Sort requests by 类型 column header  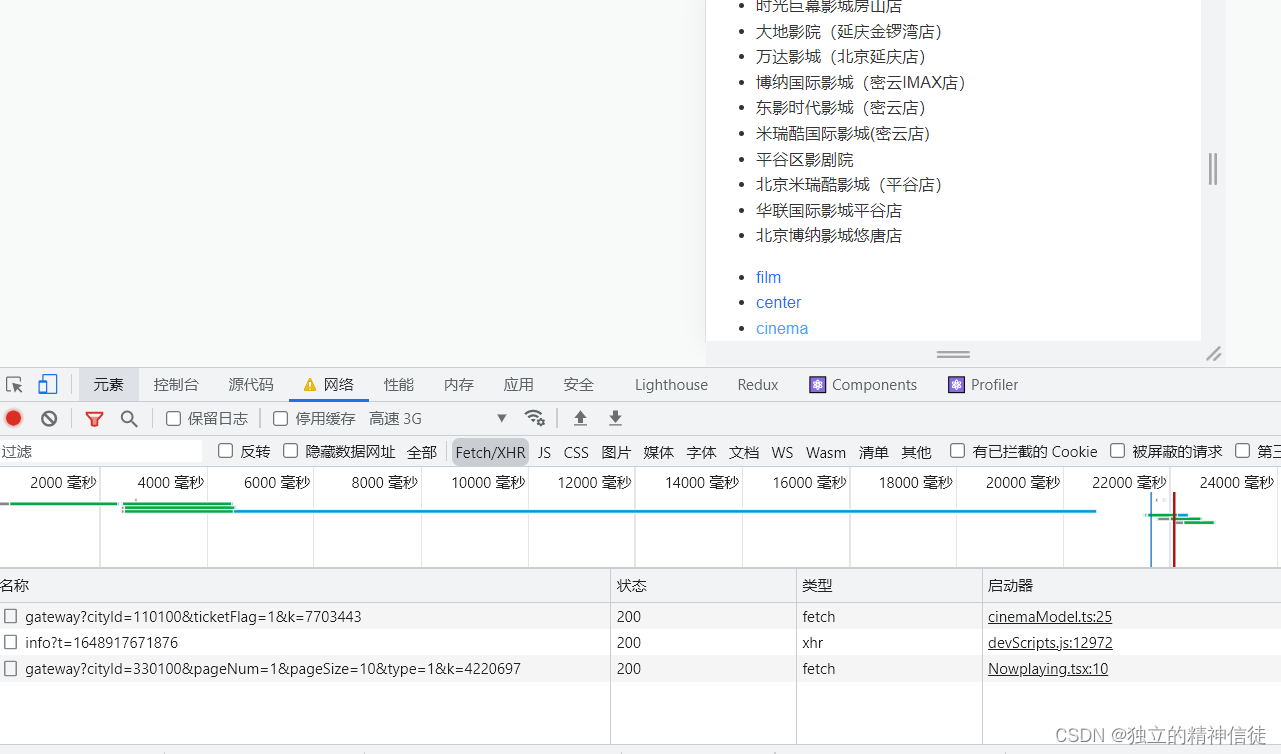click(x=889, y=585)
